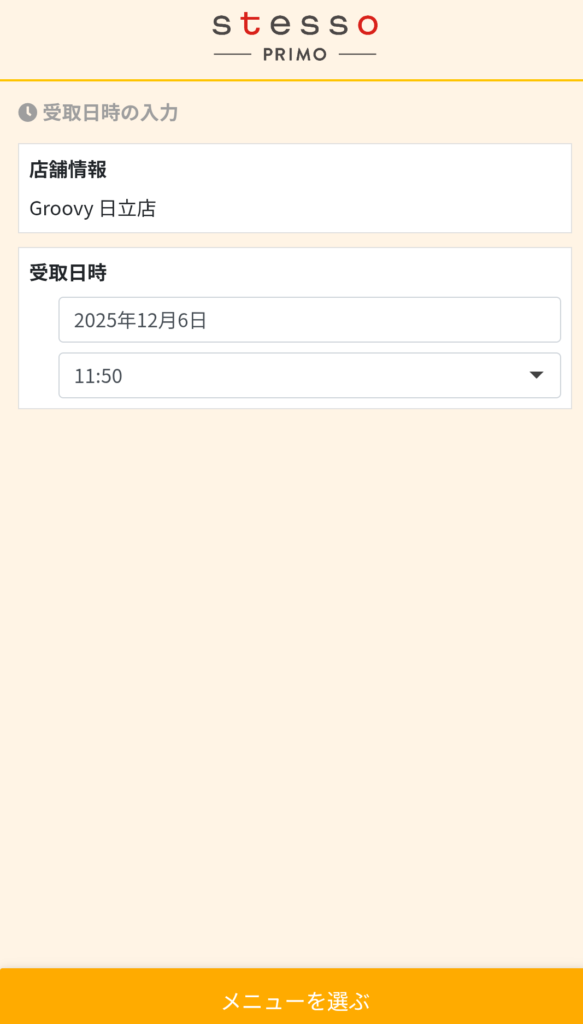Click the yellow divider line under the header
The image size is (583, 1024).
(x=291, y=80)
